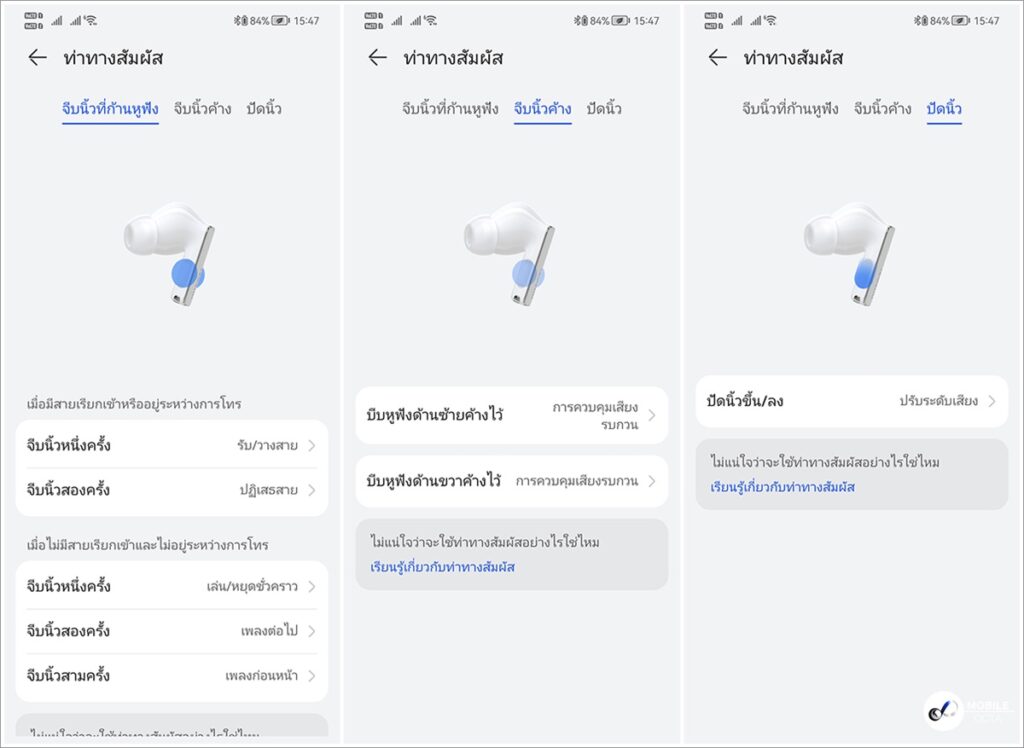Select จีบนิ้วที่ก้านหูฟัง tab on the rightmost screen

[790, 109]
